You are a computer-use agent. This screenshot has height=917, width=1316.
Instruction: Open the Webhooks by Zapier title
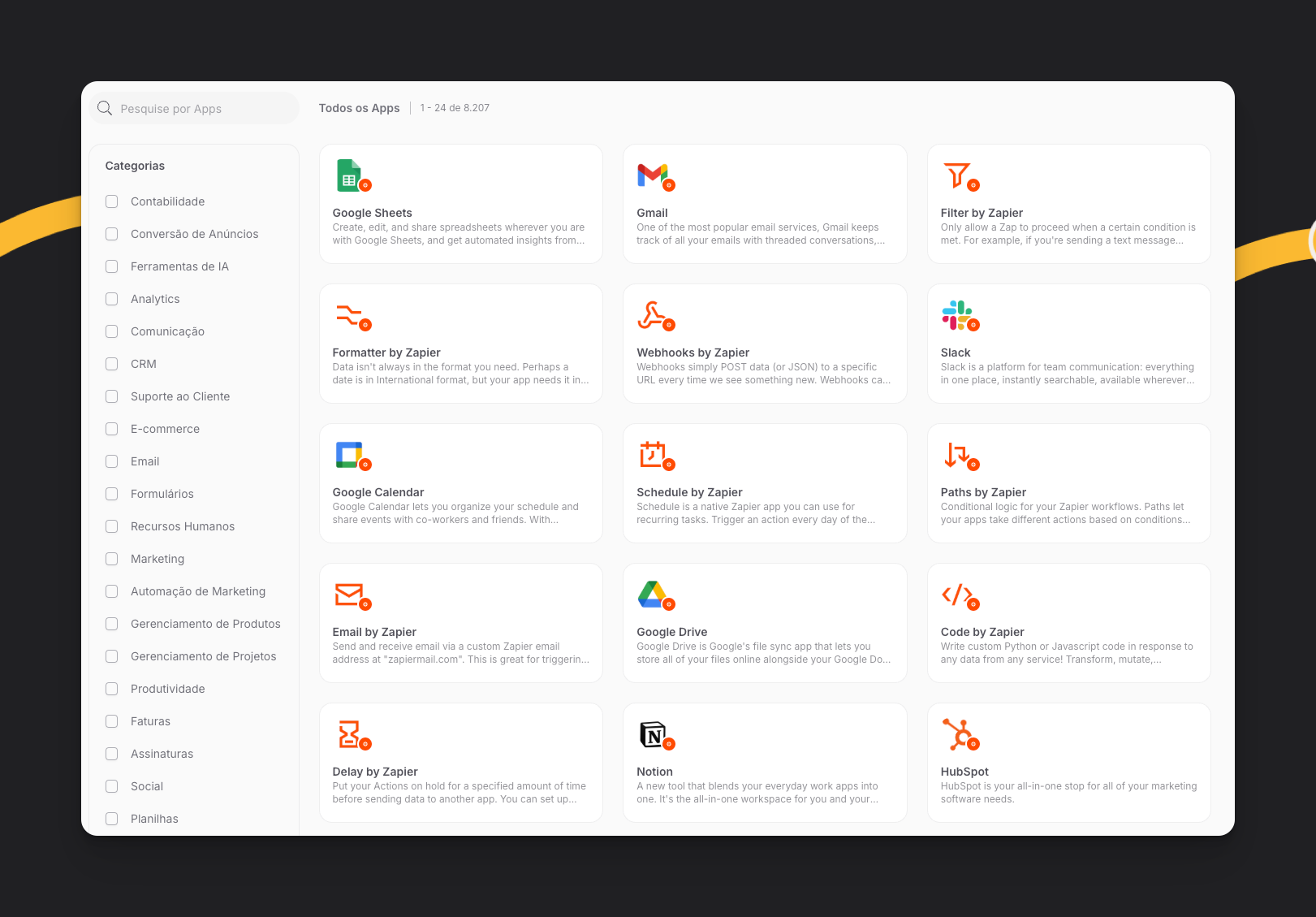[693, 353]
